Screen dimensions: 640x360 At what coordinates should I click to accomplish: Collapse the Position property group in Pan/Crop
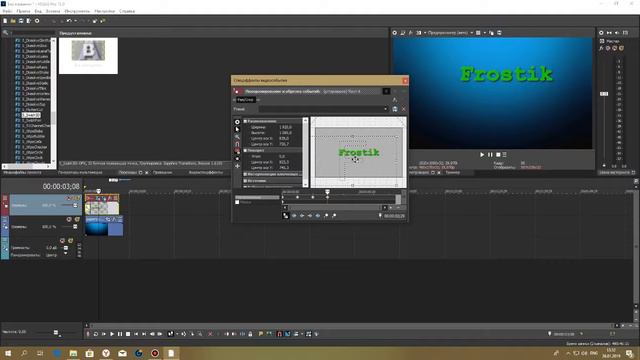tap(245, 121)
